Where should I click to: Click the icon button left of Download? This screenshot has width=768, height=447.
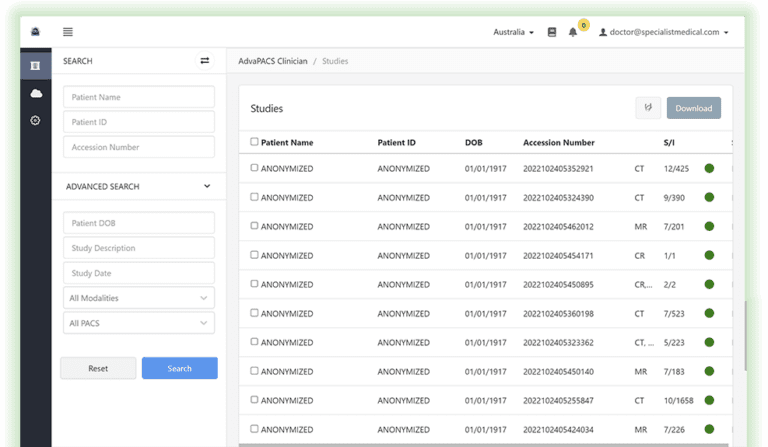[648, 108]
